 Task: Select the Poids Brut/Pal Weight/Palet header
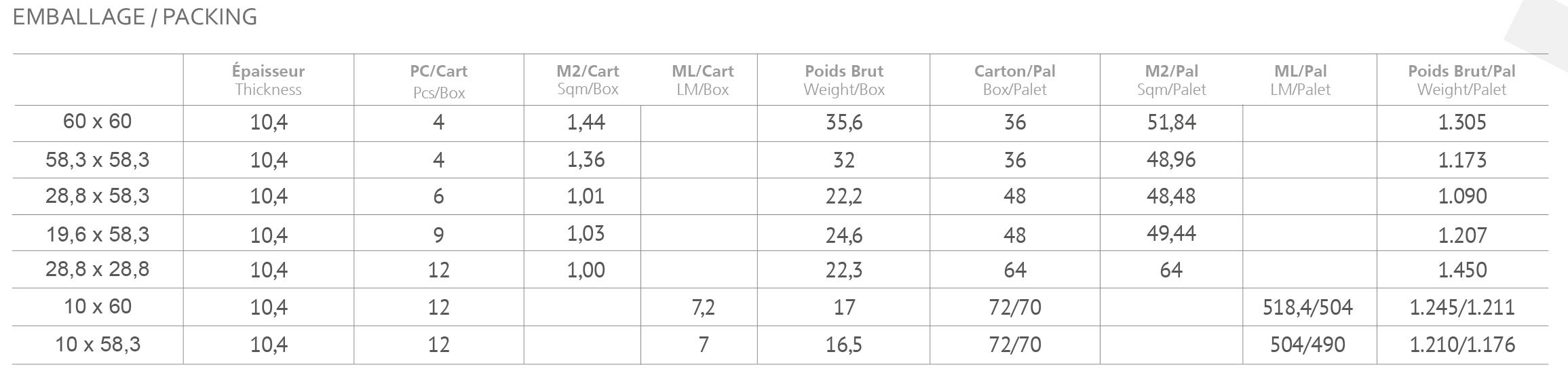coord(1461,80)
